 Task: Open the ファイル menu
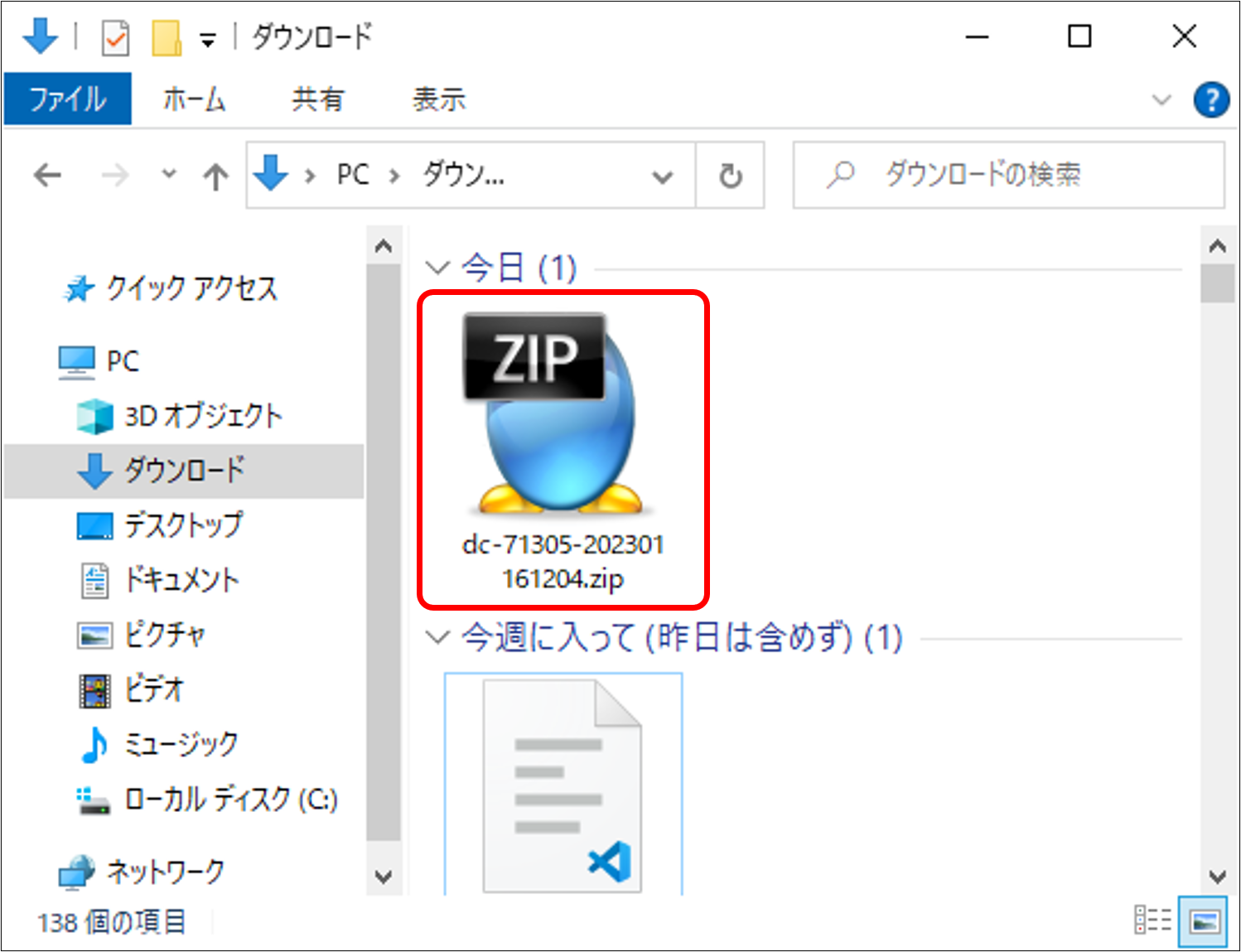tap(67, 99)
